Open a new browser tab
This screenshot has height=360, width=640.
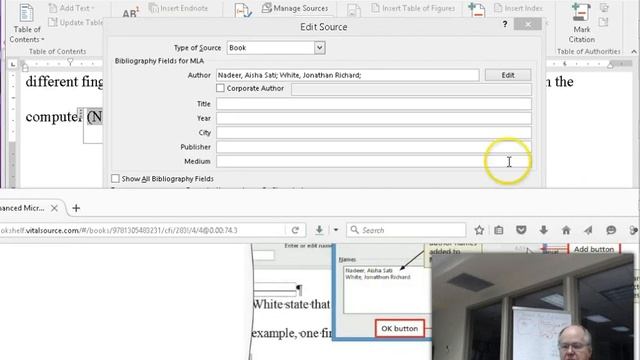[x=76, y=208]
